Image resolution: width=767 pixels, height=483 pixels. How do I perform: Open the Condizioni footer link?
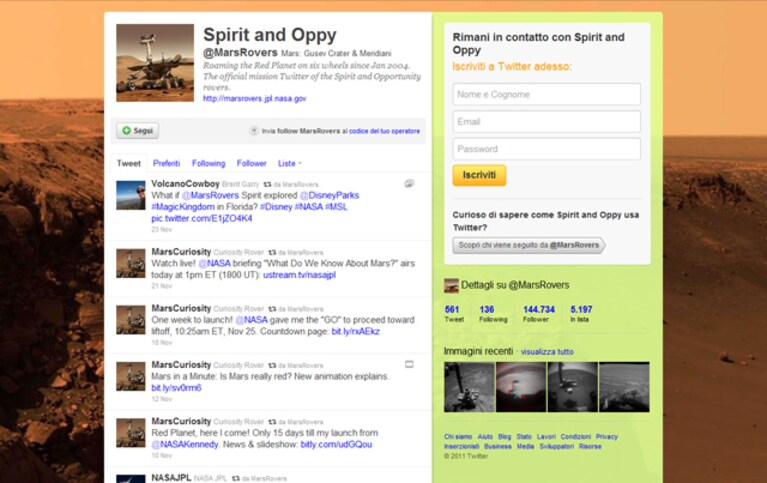click(576, 437)
